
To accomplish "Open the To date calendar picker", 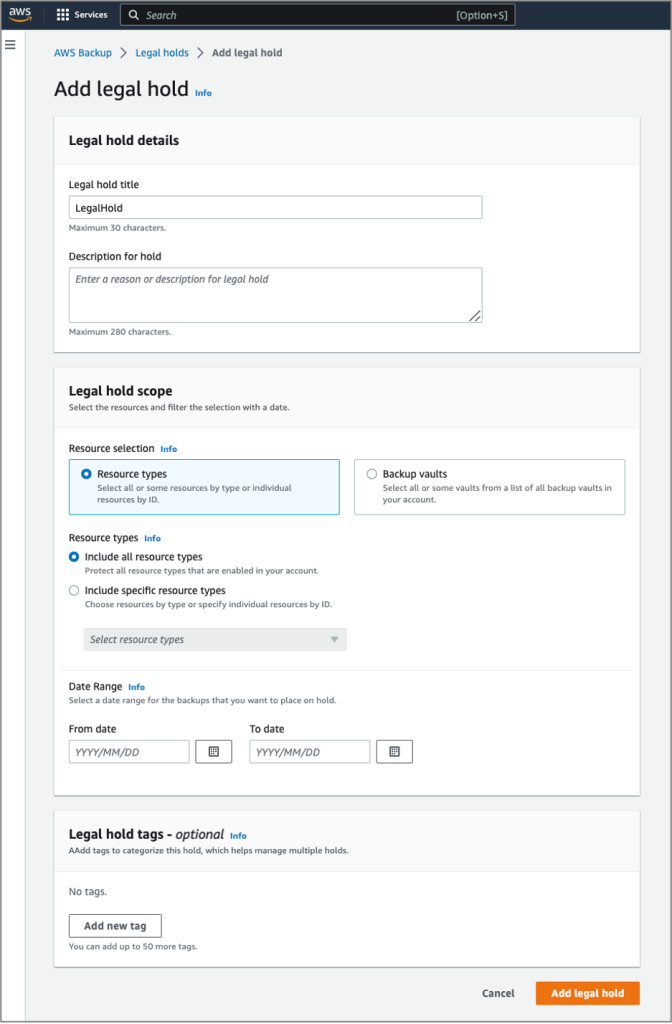I will pyautogui.click(x=394, y=751).
